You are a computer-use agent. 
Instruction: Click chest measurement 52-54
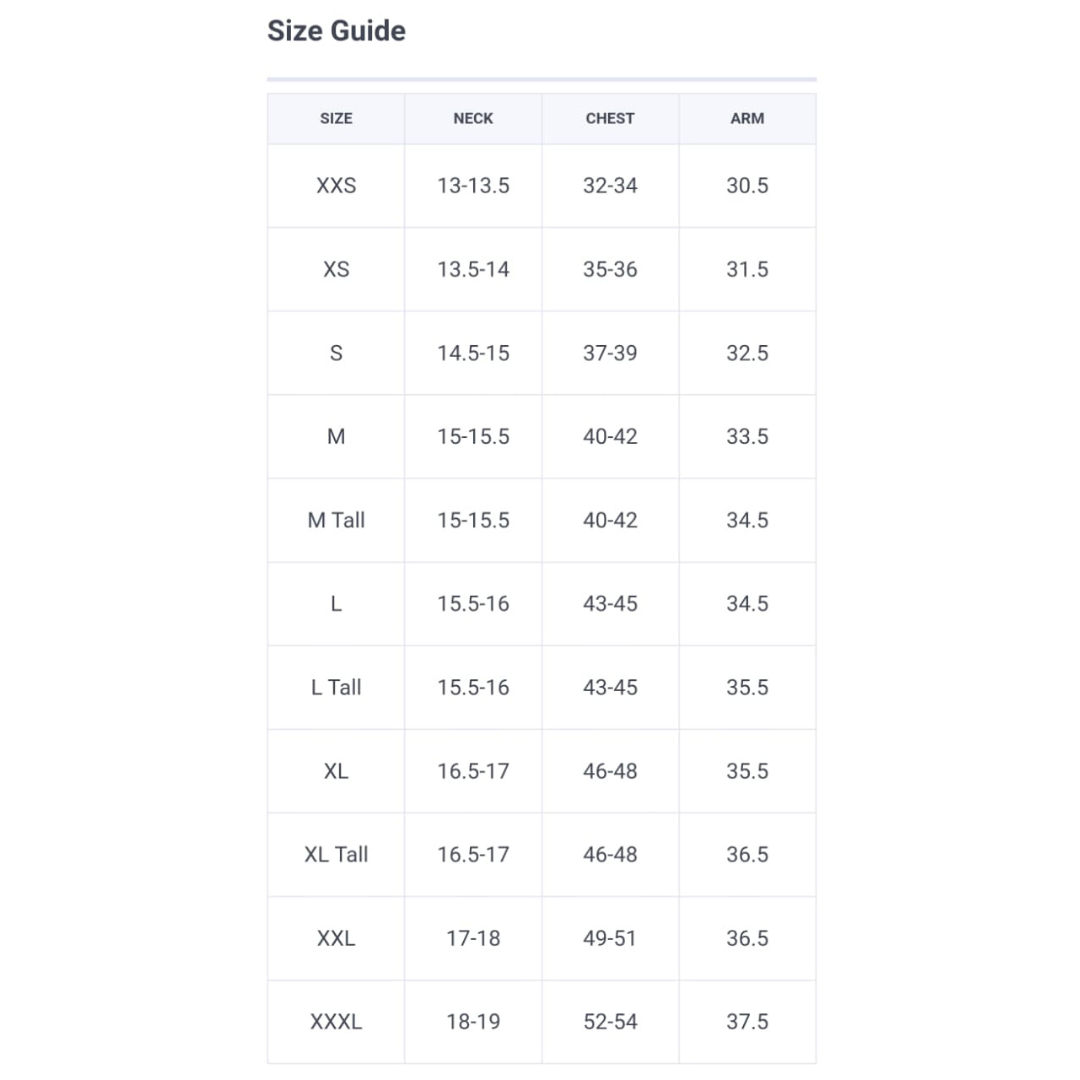click(x=610, y=1022)
